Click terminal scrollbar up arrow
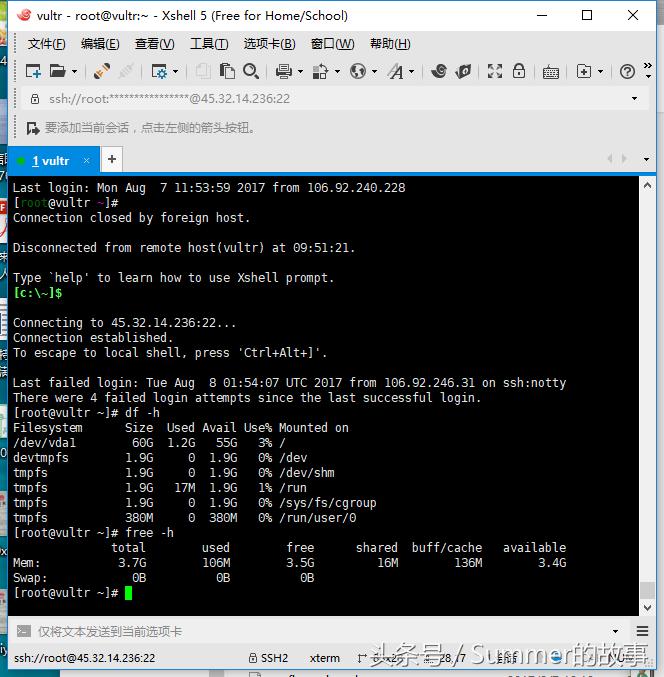664x677 pixels. [647, 186]
